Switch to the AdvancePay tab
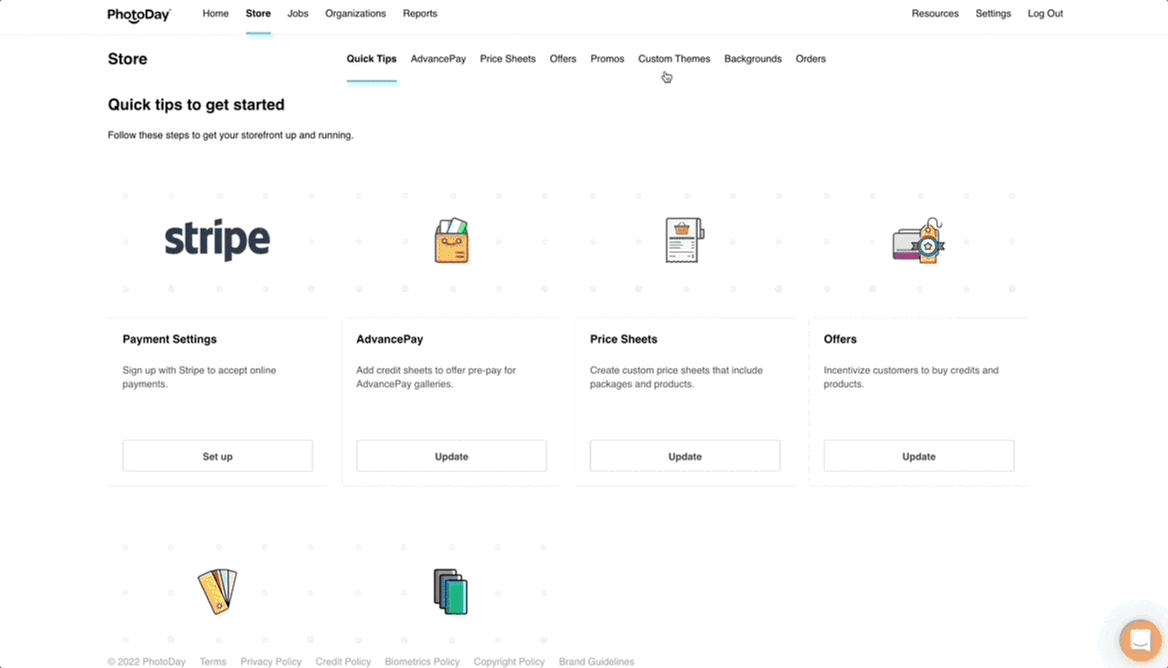1168x668 pixels. click(x=438, y=59)
